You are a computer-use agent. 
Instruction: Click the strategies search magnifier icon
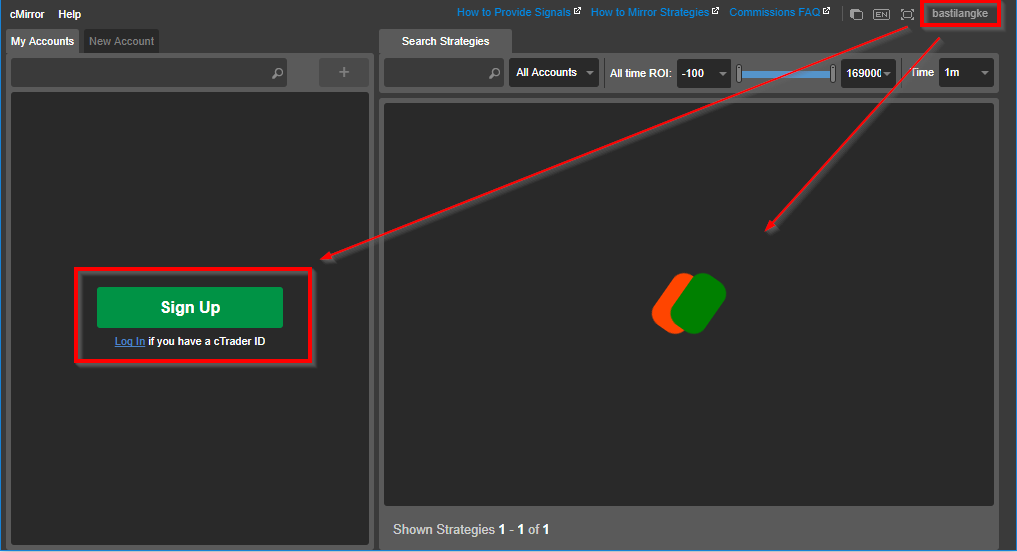click(494, 73)
